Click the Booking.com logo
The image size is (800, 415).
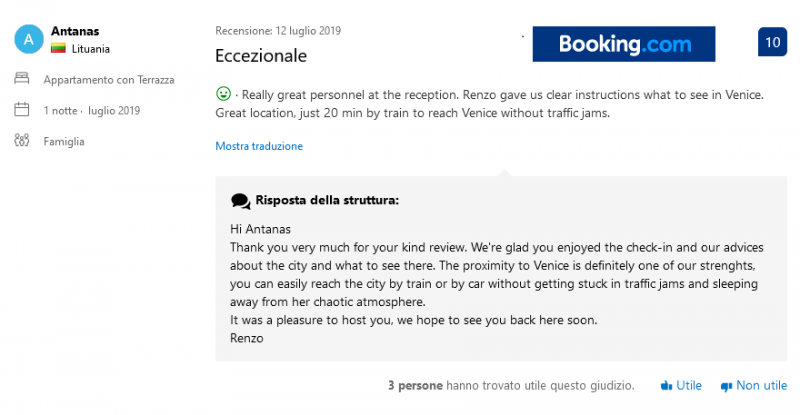click(624, 44)
